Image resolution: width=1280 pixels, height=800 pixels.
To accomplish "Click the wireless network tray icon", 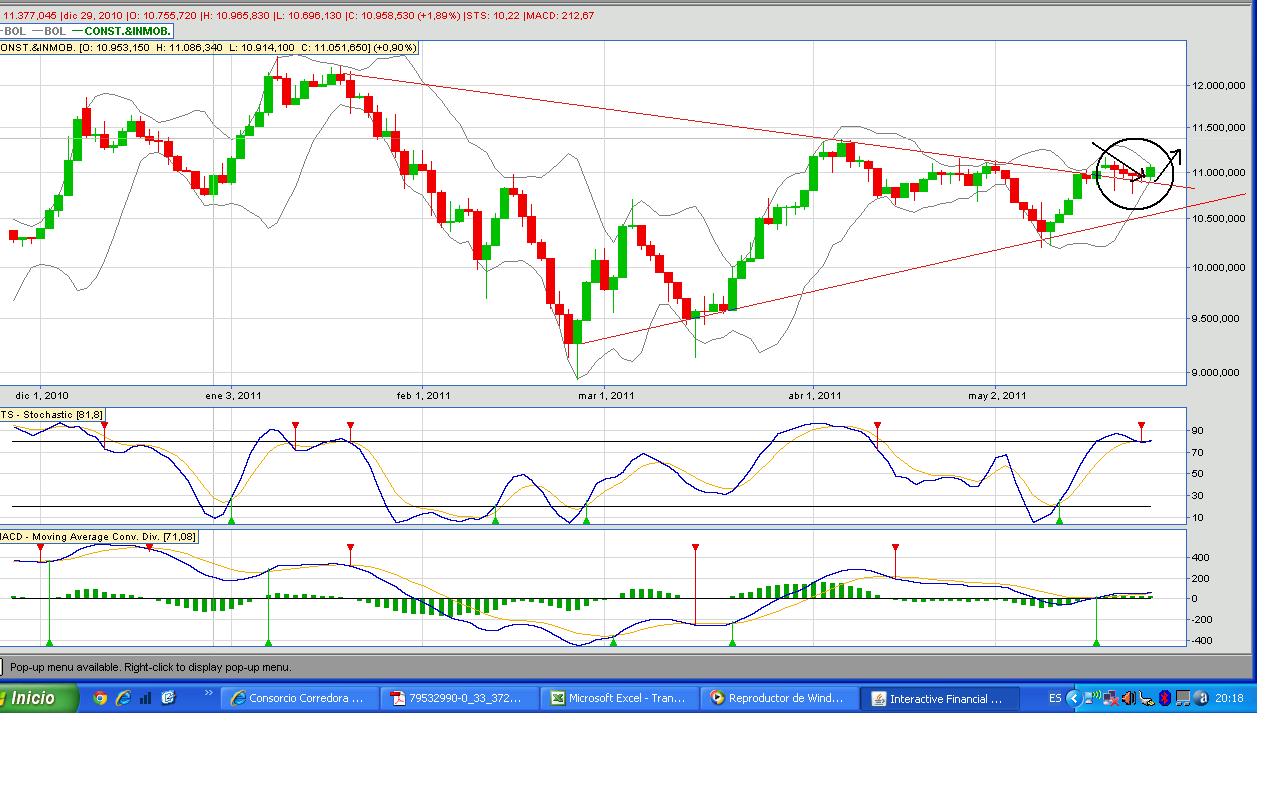I will click(x=1093, y=698).
